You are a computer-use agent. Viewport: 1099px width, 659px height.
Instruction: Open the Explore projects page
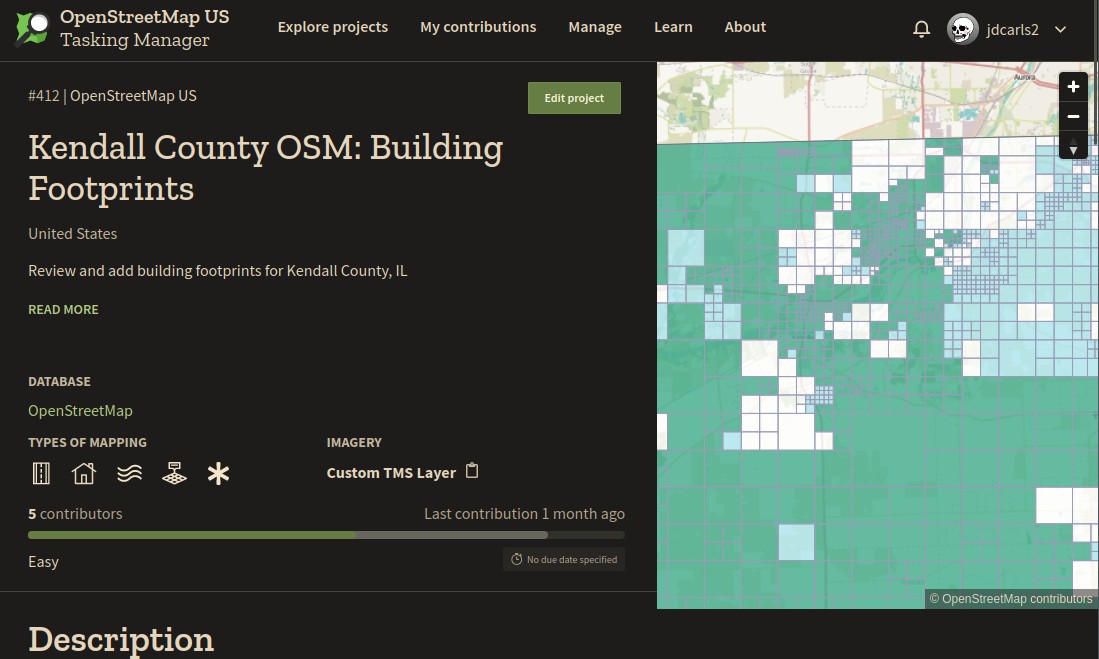pyautogui.click(x=332, y=27)
